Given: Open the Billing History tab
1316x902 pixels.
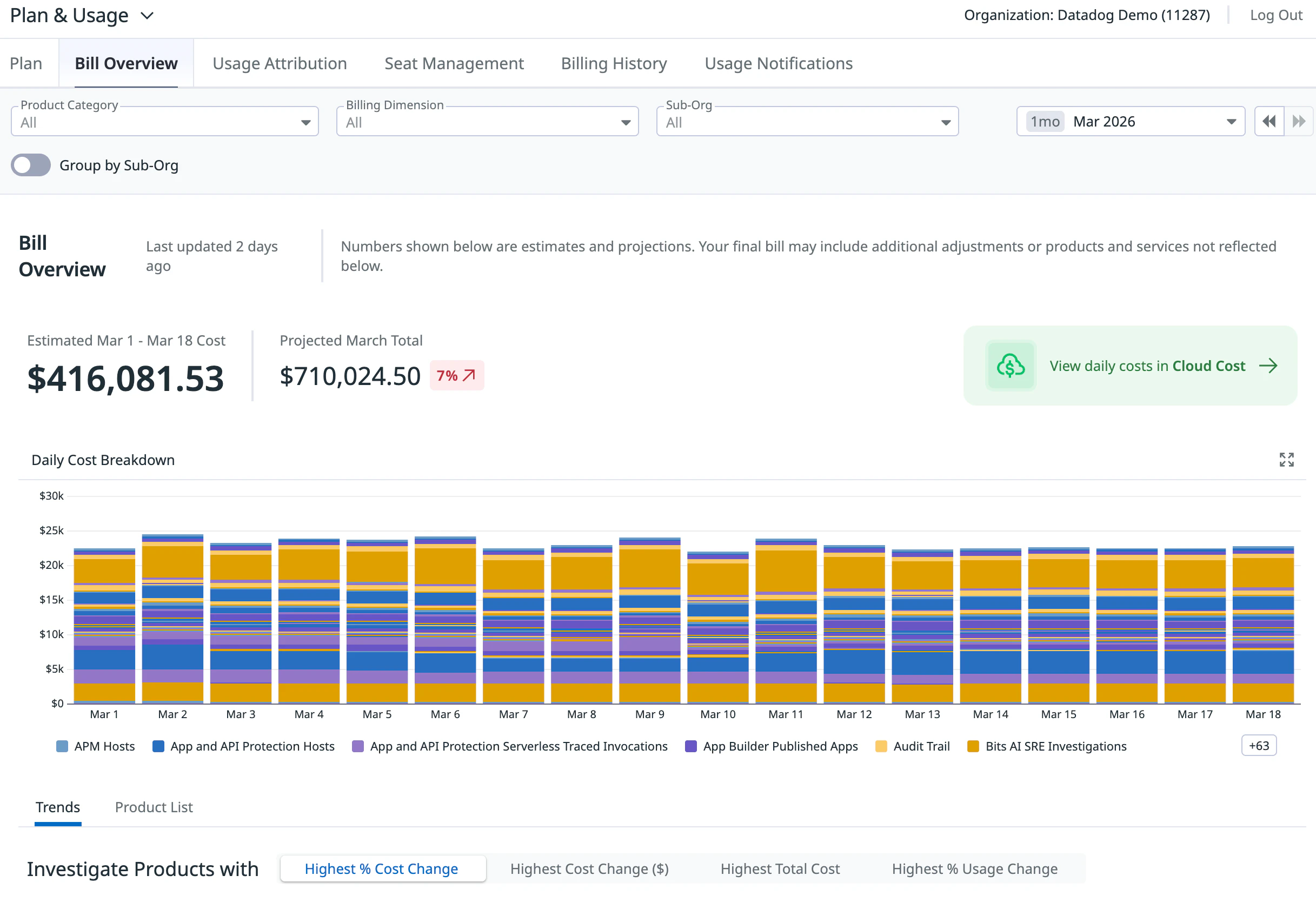Looking at the screenshot, I should tap(613, 63).
